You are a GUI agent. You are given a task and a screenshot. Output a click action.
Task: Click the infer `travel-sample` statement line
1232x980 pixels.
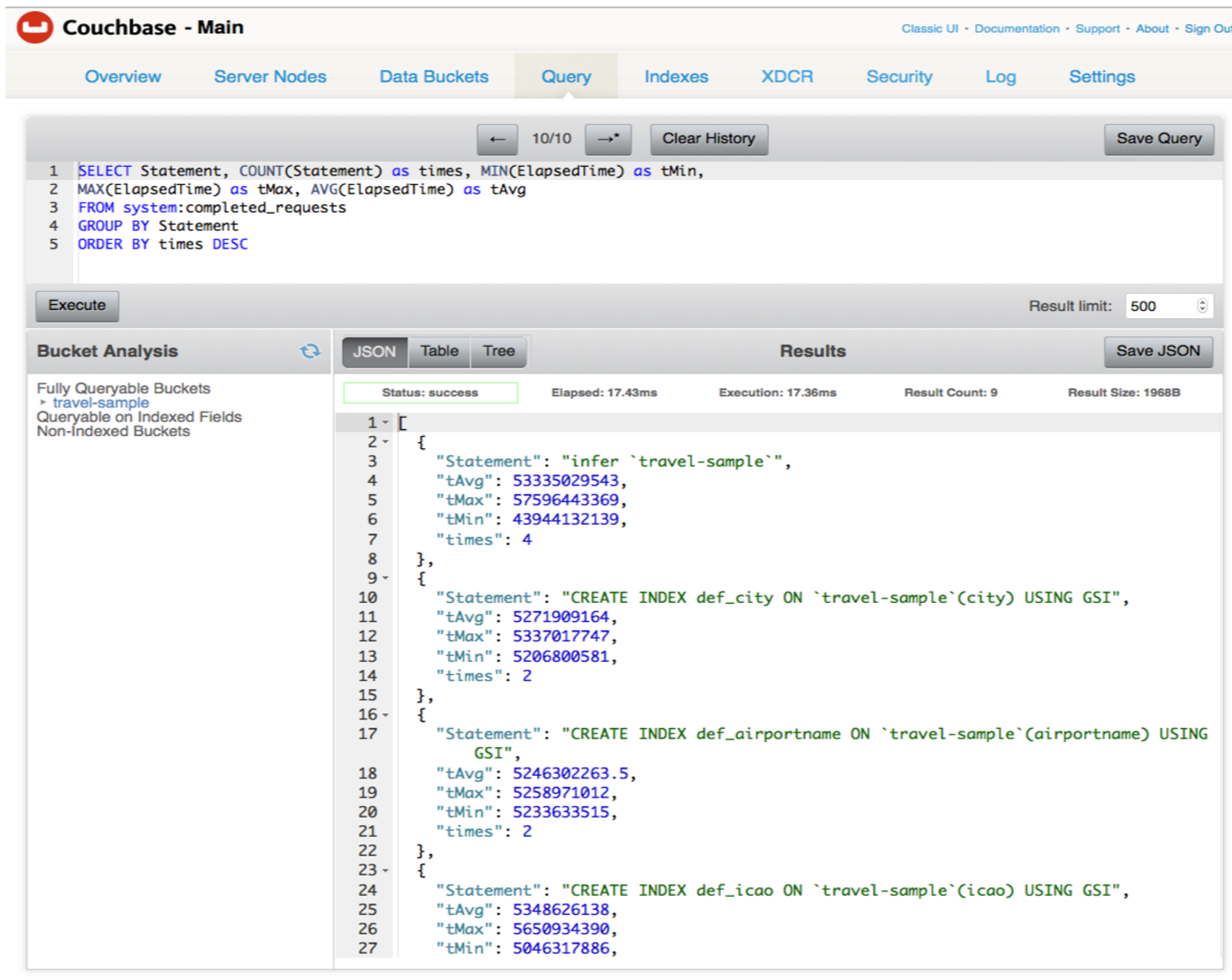[613, 461]
